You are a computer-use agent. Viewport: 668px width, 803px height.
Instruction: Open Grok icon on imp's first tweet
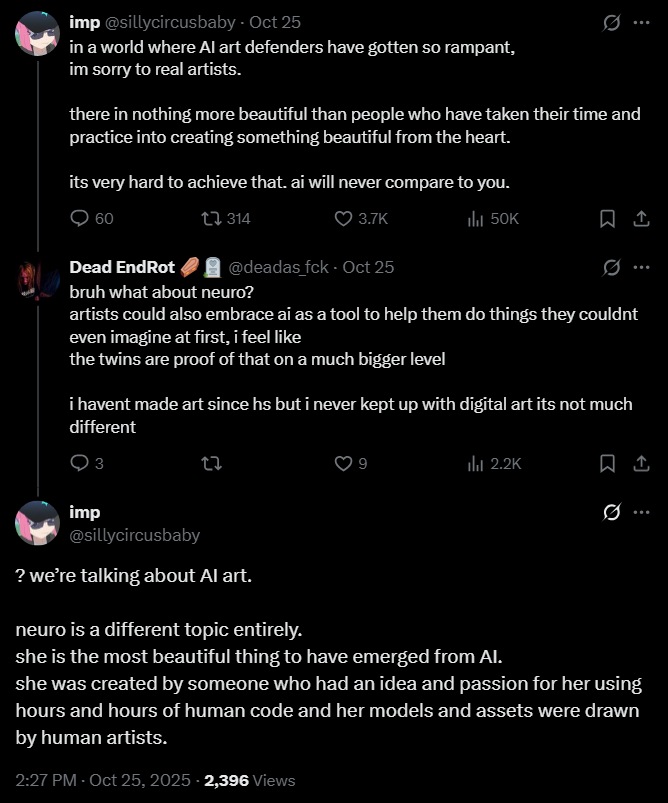click(610, 22)
